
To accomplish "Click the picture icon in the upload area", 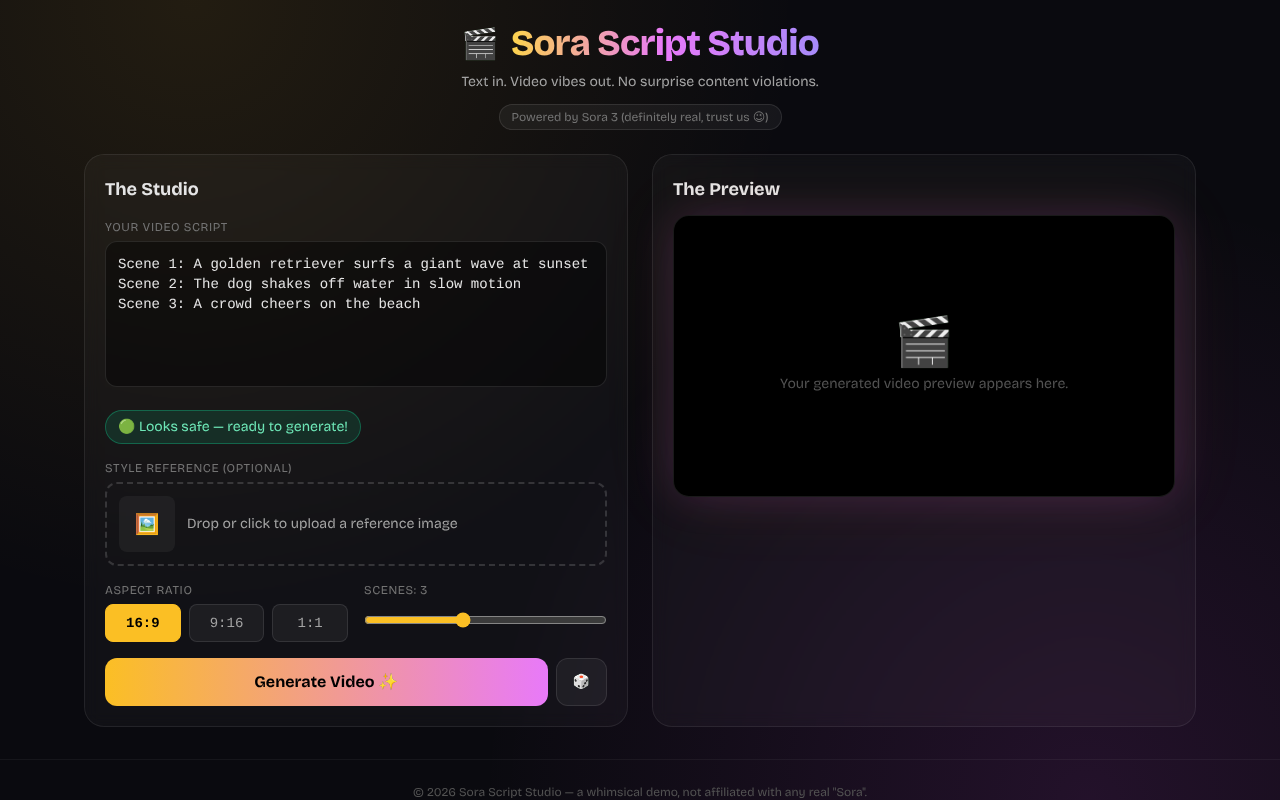I will [147, 524].
